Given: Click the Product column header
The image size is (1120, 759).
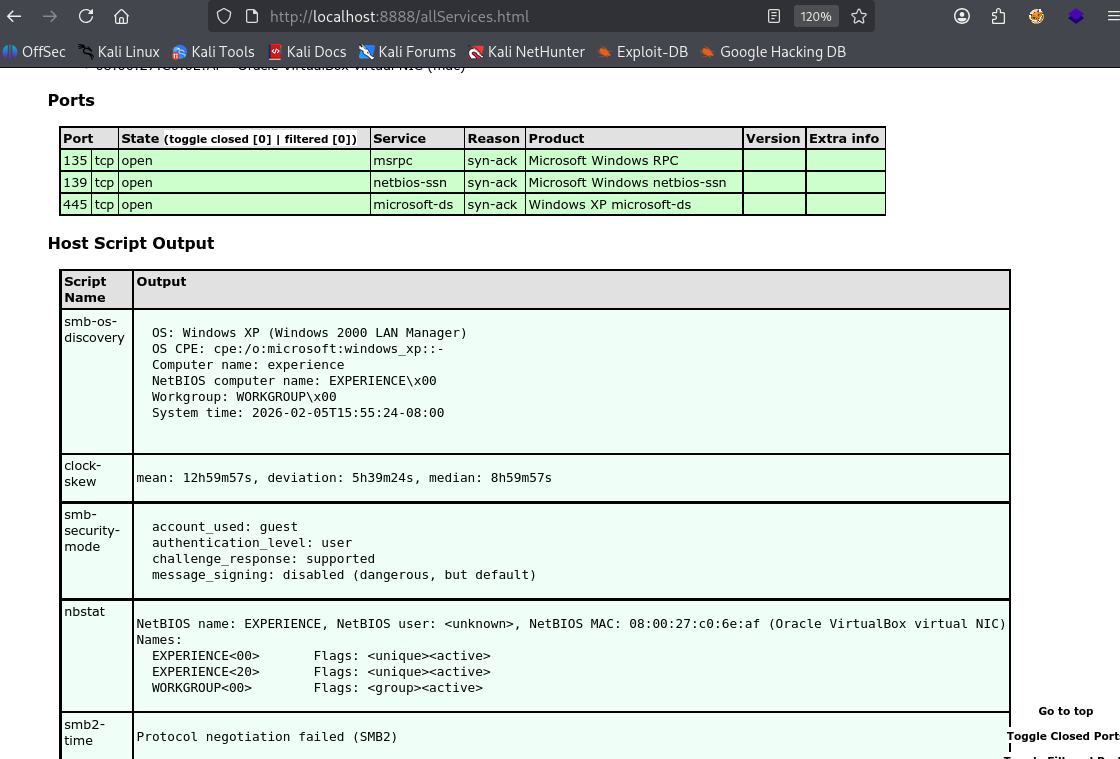Looking at the screenshot, I should coord(634,139).
